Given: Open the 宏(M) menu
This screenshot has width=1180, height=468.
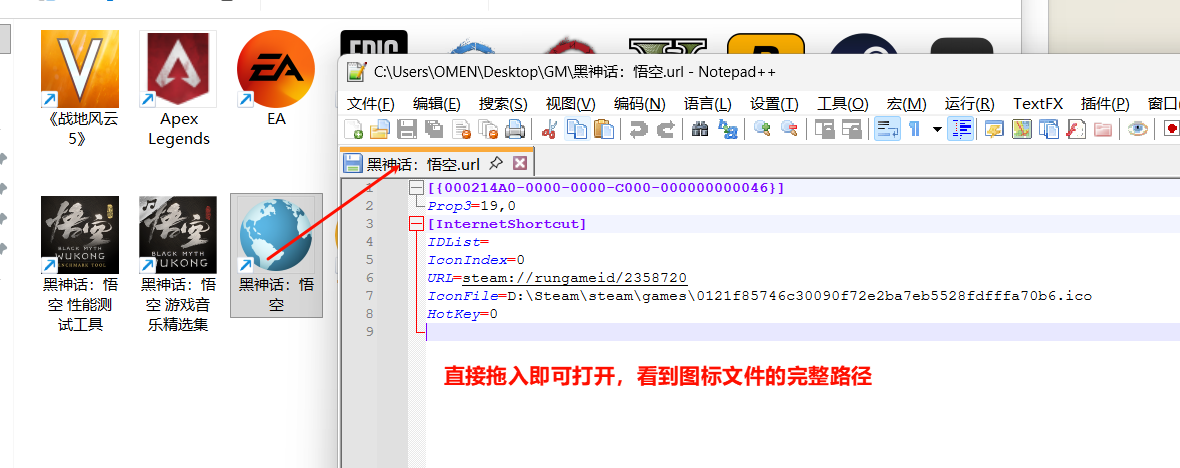Looking at the screenshot, I should point(906,104).
